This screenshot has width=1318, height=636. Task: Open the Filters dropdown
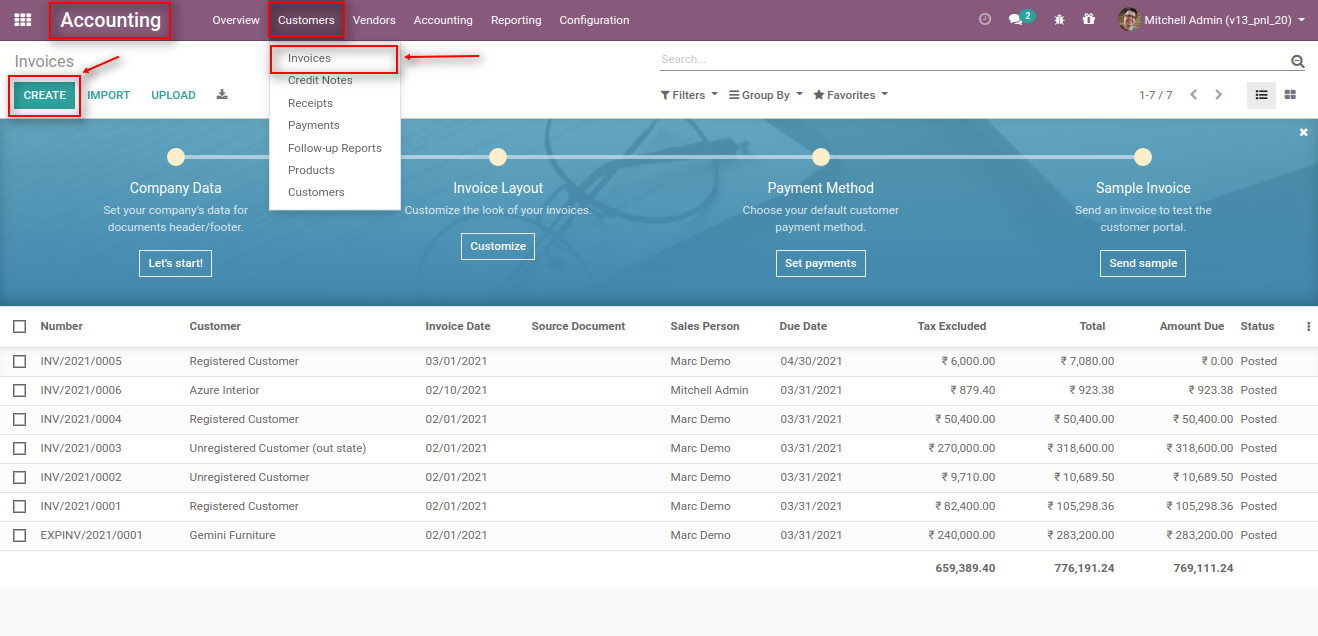[688, 94]
